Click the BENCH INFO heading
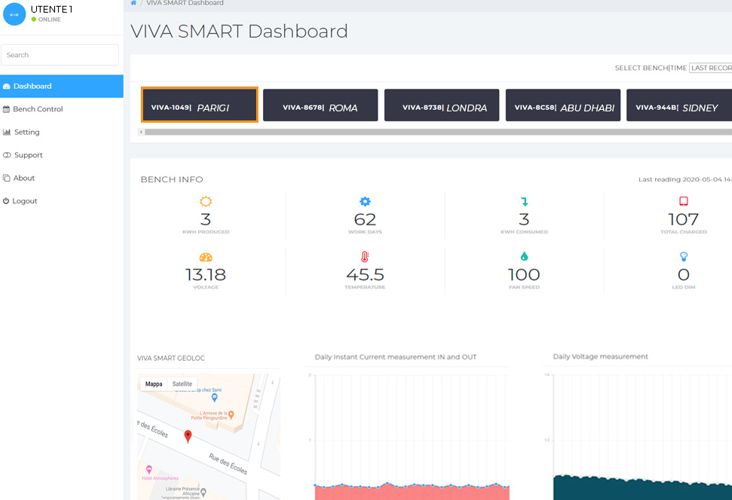Image resolution: width=732 pixels, height=500 pixels. point(172,180)
